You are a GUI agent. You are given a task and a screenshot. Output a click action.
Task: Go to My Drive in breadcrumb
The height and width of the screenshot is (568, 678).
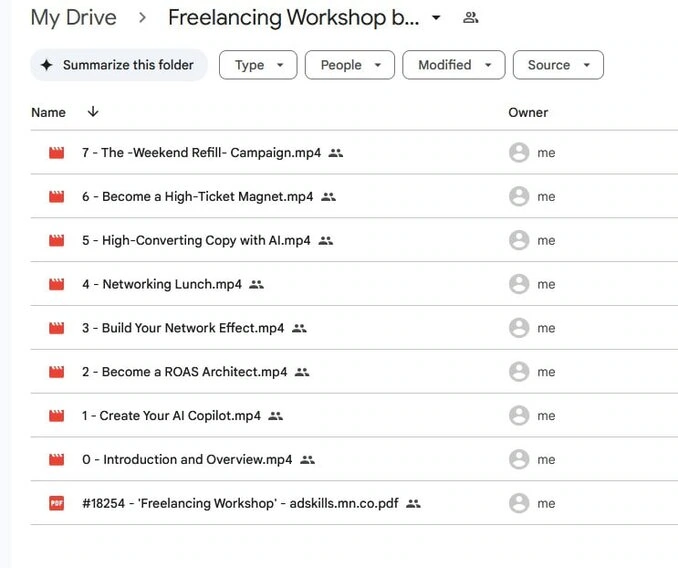click(x=74, y=18)
